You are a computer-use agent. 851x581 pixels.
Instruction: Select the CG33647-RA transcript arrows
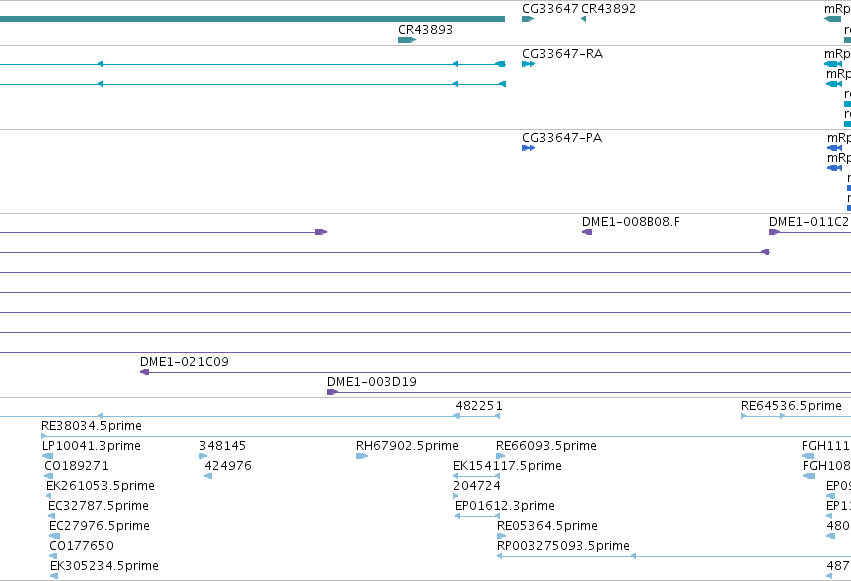point(528,64)
